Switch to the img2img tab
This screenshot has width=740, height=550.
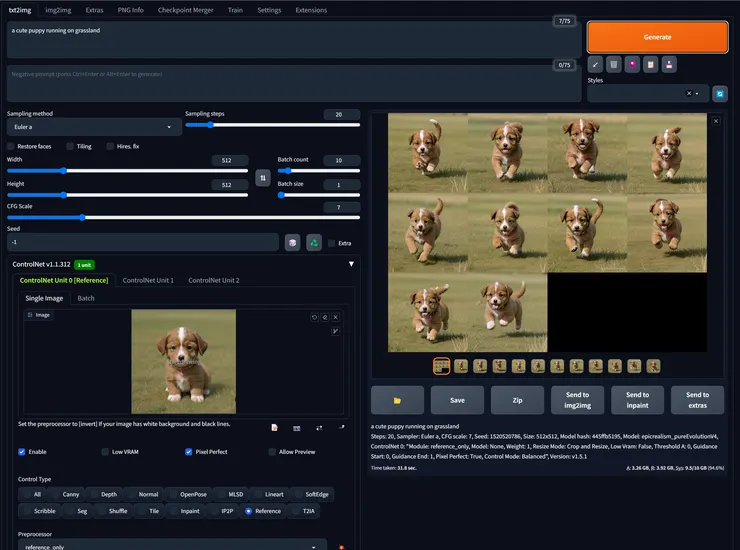[x=58, y=10]
